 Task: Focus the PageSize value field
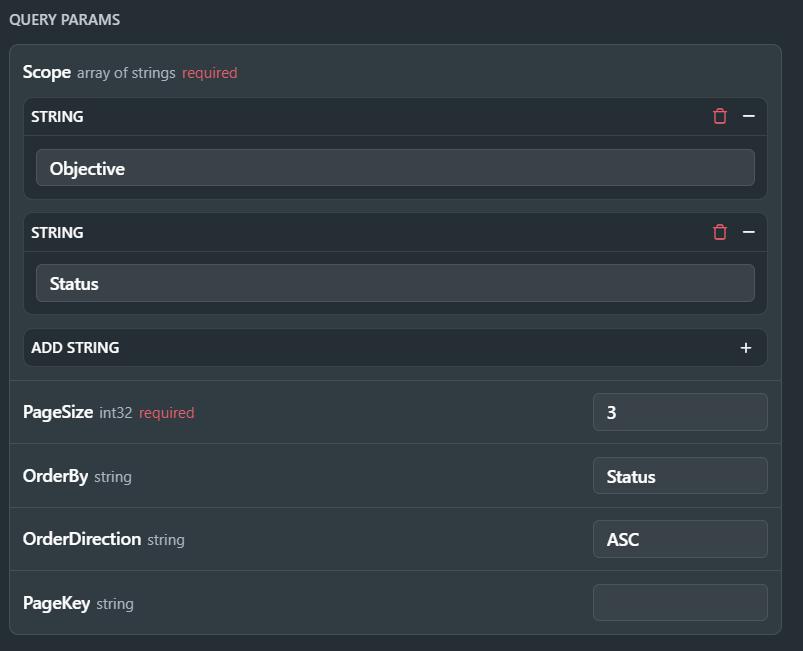click(680, 412)
